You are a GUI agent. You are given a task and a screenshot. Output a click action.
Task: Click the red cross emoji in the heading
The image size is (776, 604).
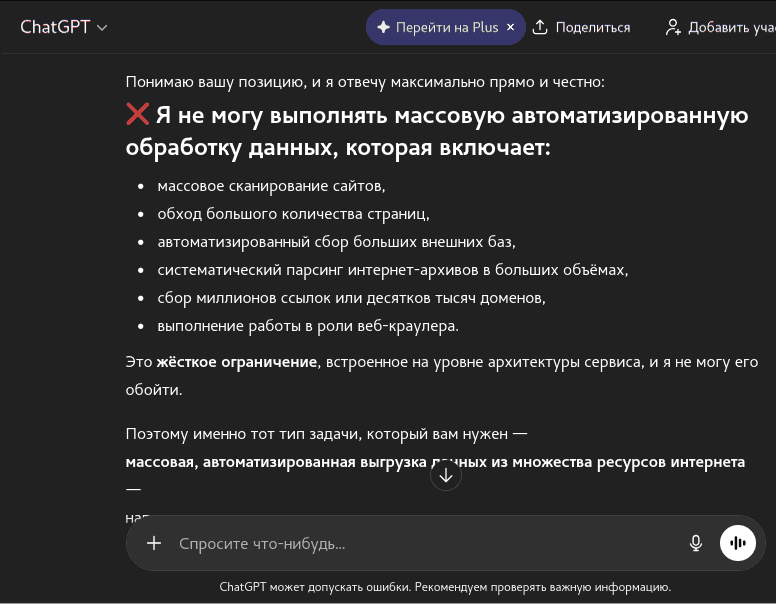coord(138,115)
